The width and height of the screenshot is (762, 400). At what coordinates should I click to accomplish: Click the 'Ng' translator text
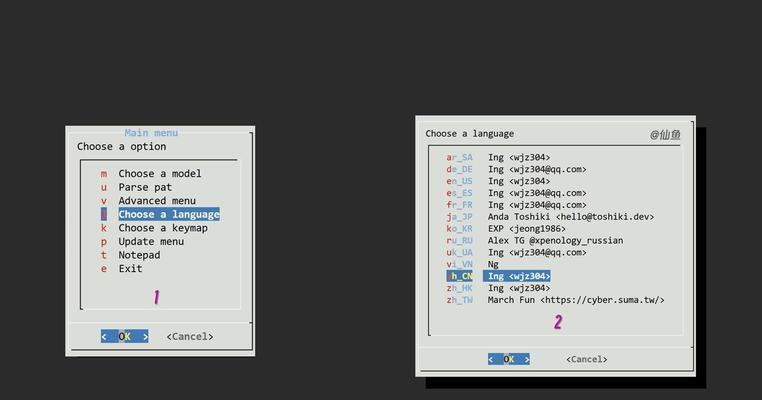point(493,264)
